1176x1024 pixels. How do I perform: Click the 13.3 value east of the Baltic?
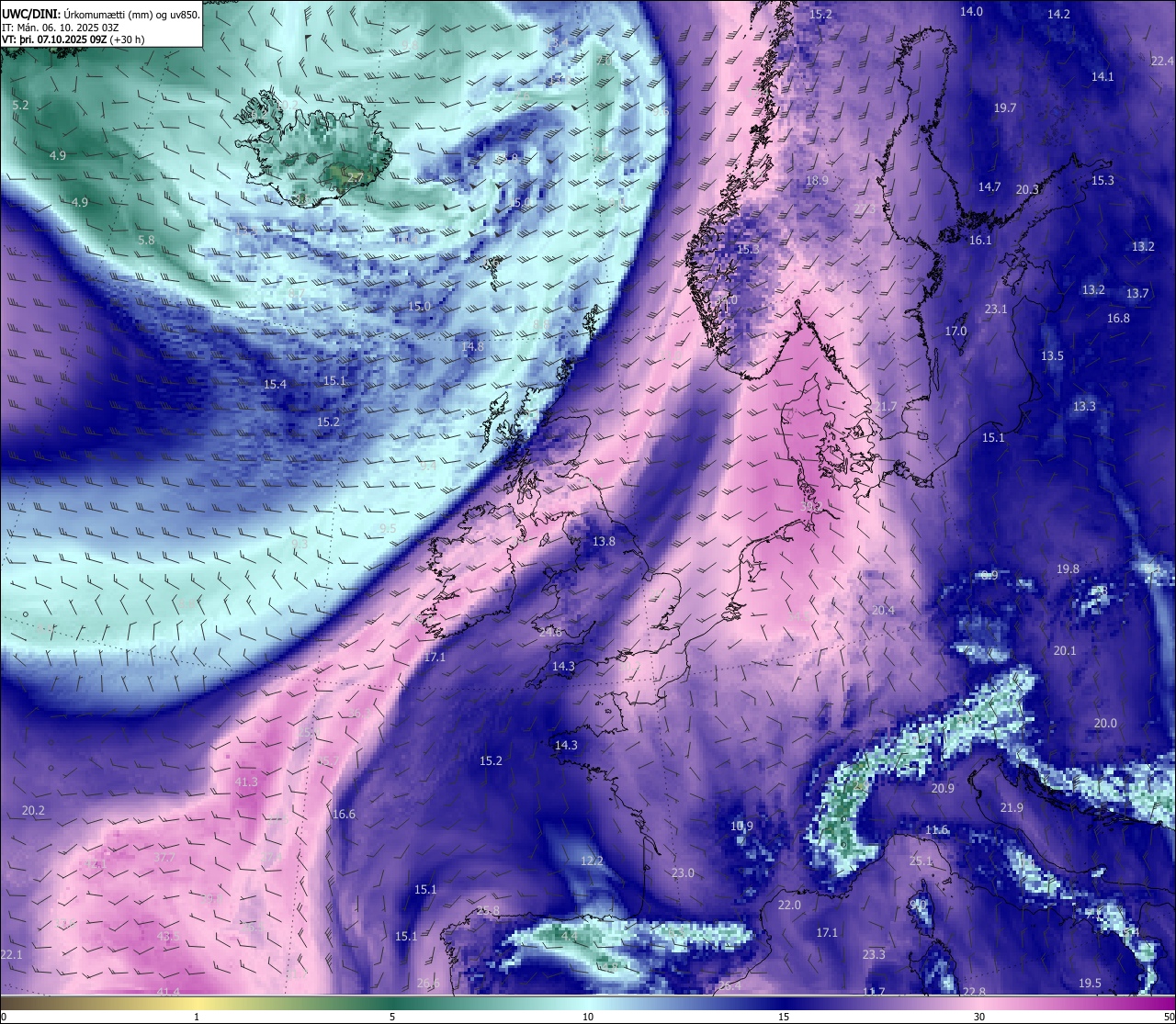(1084, 406)
